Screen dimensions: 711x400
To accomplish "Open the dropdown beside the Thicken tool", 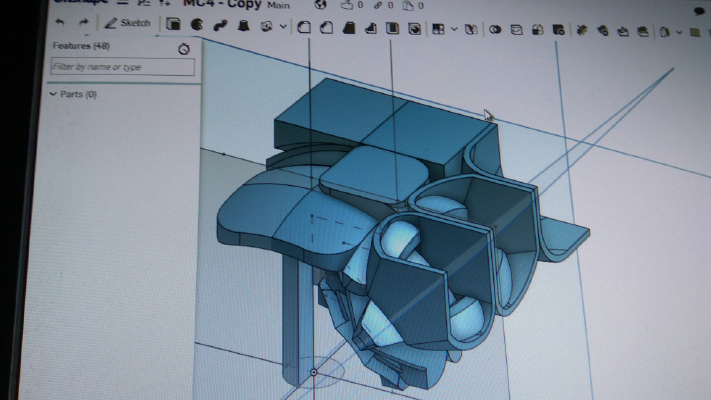I will tap(283, 27).
